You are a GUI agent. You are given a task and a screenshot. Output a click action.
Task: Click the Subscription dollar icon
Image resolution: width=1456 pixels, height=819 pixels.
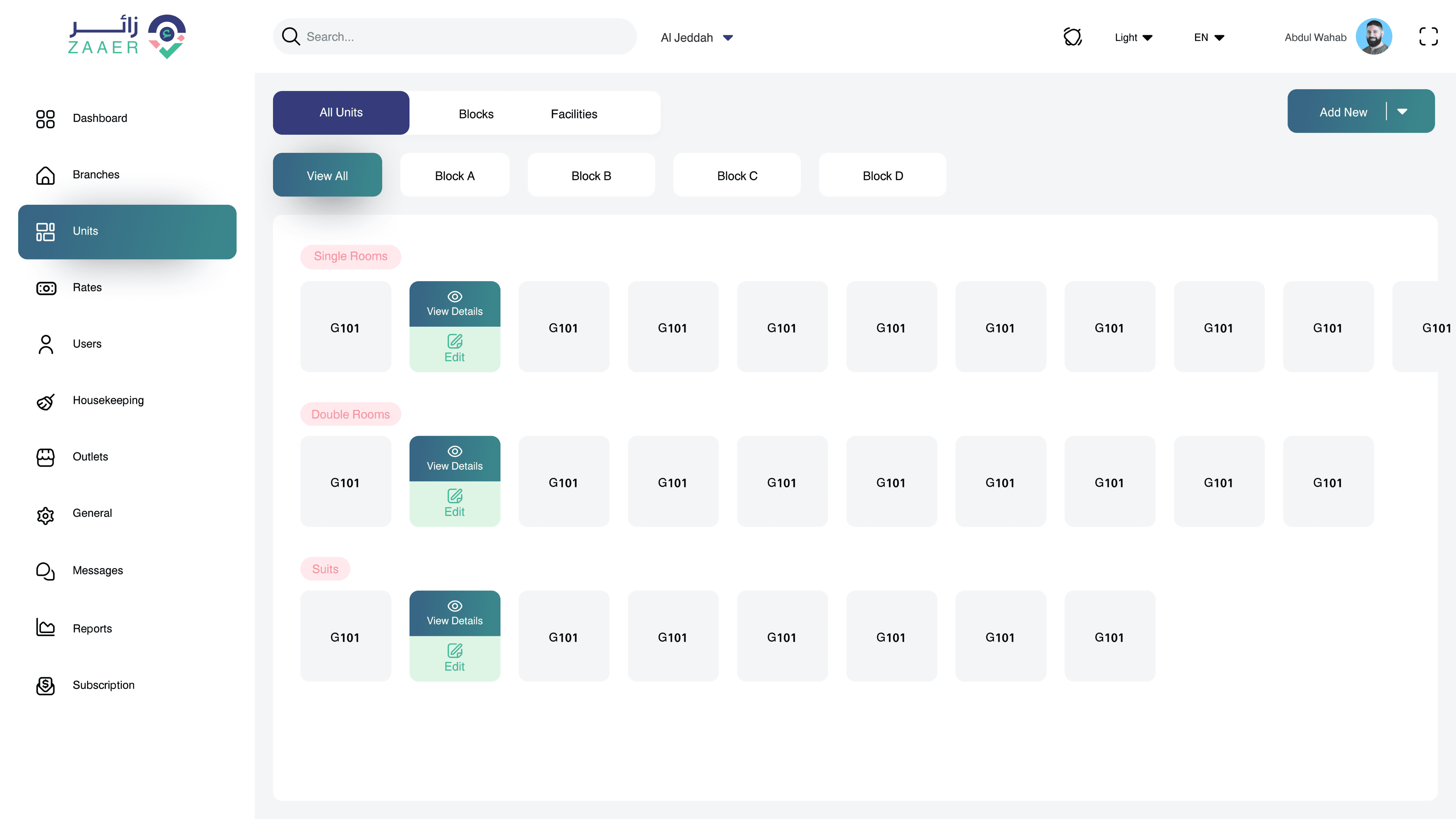tap(45, 685)
